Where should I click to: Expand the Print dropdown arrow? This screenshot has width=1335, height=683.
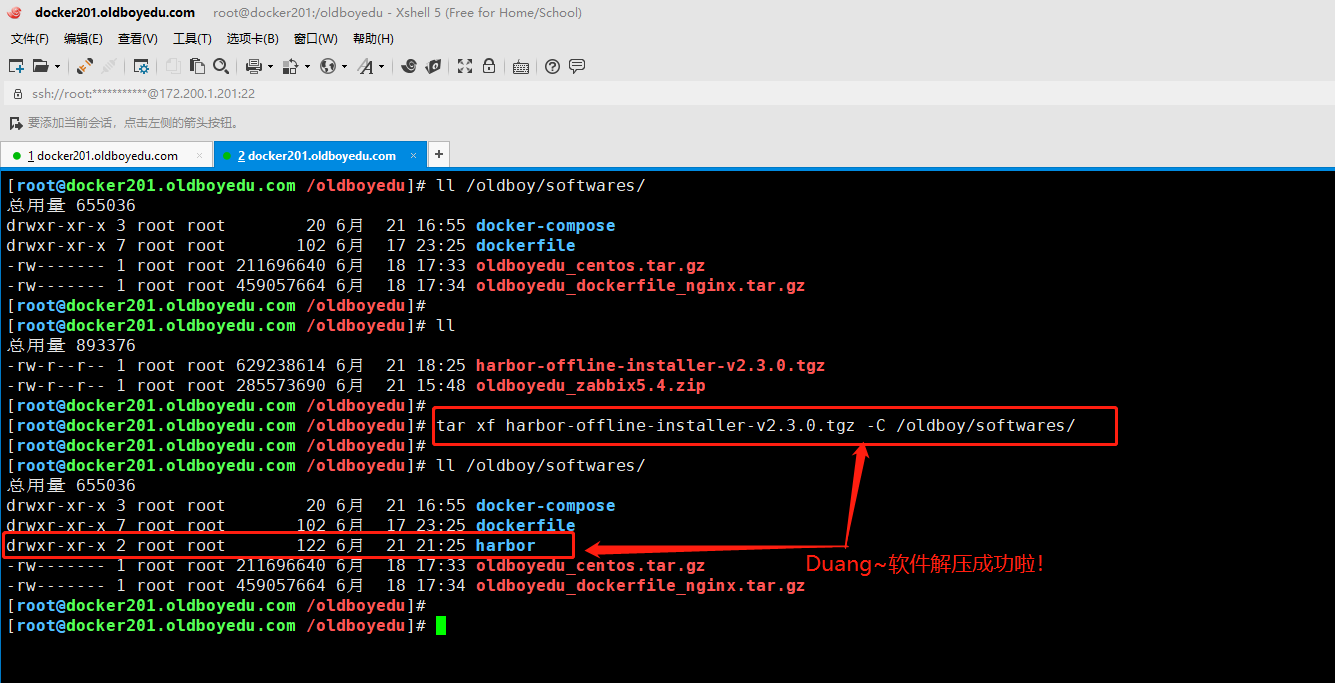click(x=270, y=67)
